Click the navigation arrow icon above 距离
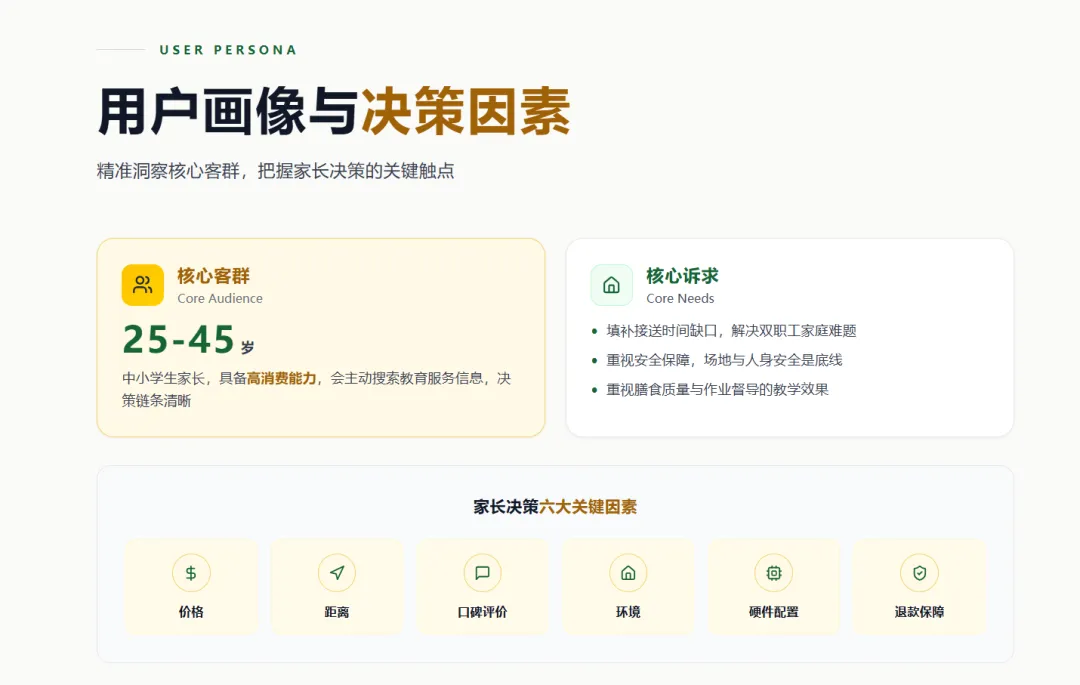 337,573
